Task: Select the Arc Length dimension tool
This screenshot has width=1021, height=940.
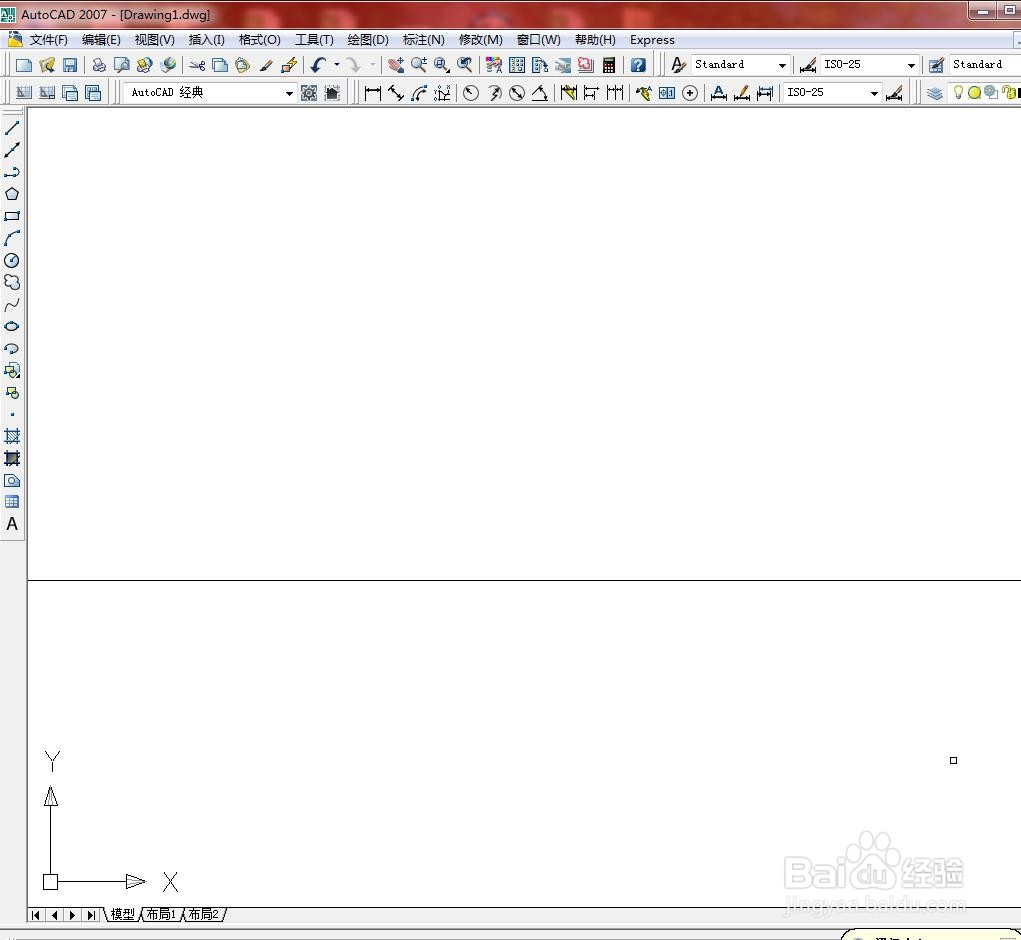Action: point(419,93)
